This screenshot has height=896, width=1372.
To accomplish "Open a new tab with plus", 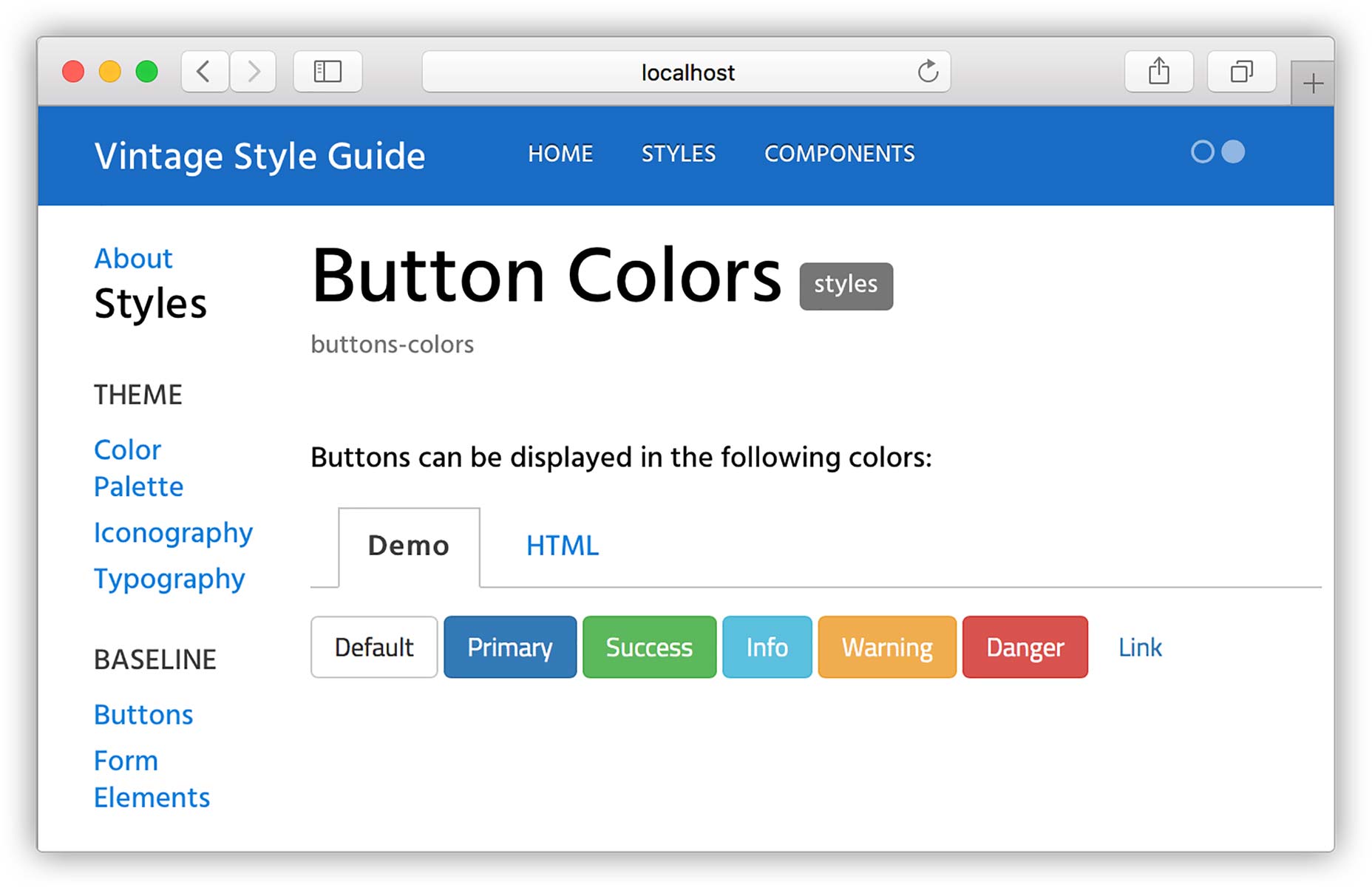I will (x=1313, y=84).
